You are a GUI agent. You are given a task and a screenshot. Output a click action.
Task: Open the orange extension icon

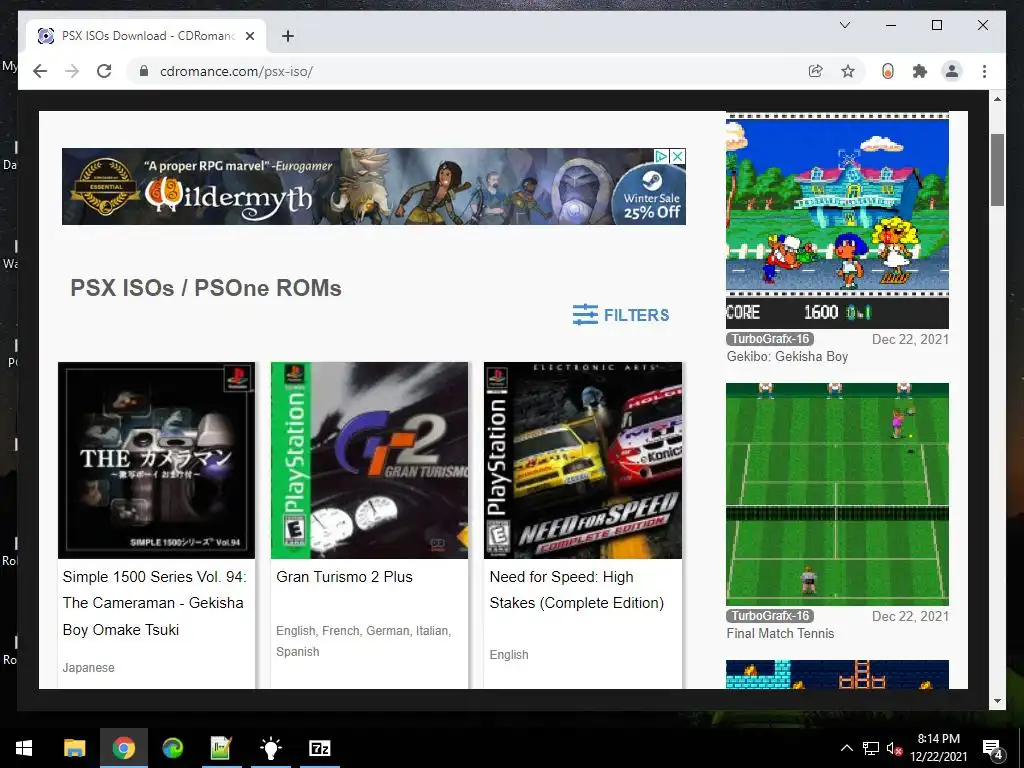tap(888, 71)
